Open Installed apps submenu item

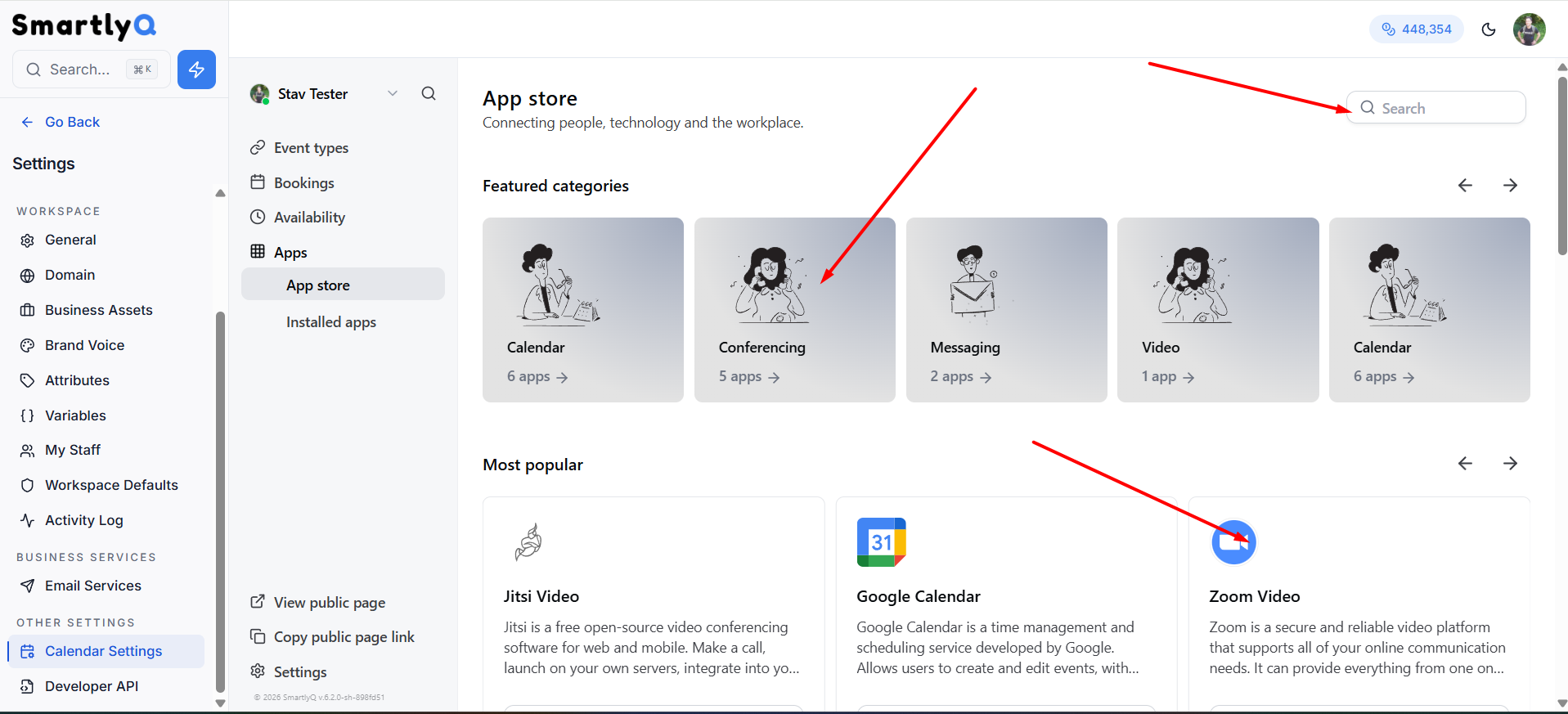tap(331, 322)
